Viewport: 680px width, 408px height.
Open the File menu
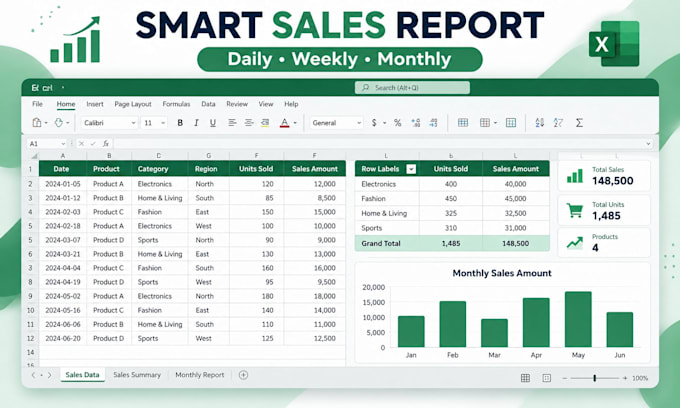coord(37,104)
